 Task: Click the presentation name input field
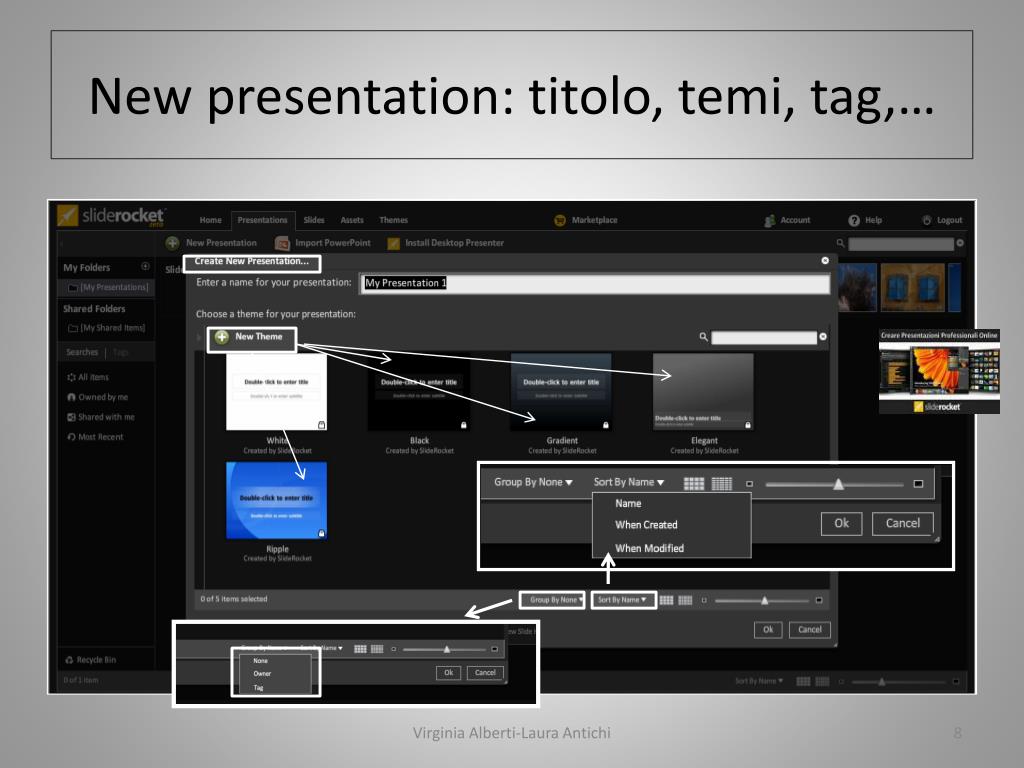point(595,283)
